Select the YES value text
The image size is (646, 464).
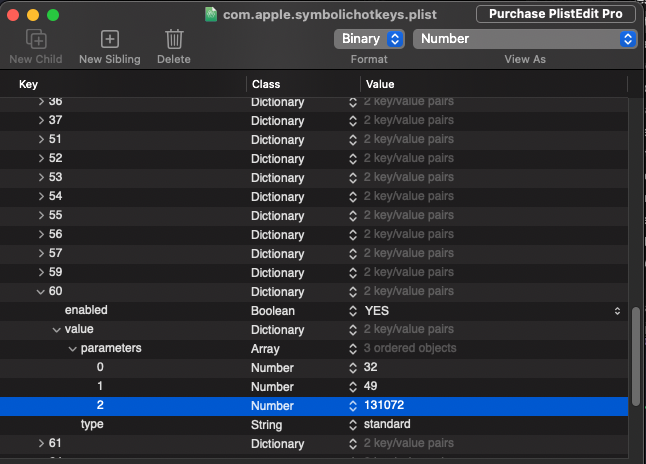pos(377,311)
